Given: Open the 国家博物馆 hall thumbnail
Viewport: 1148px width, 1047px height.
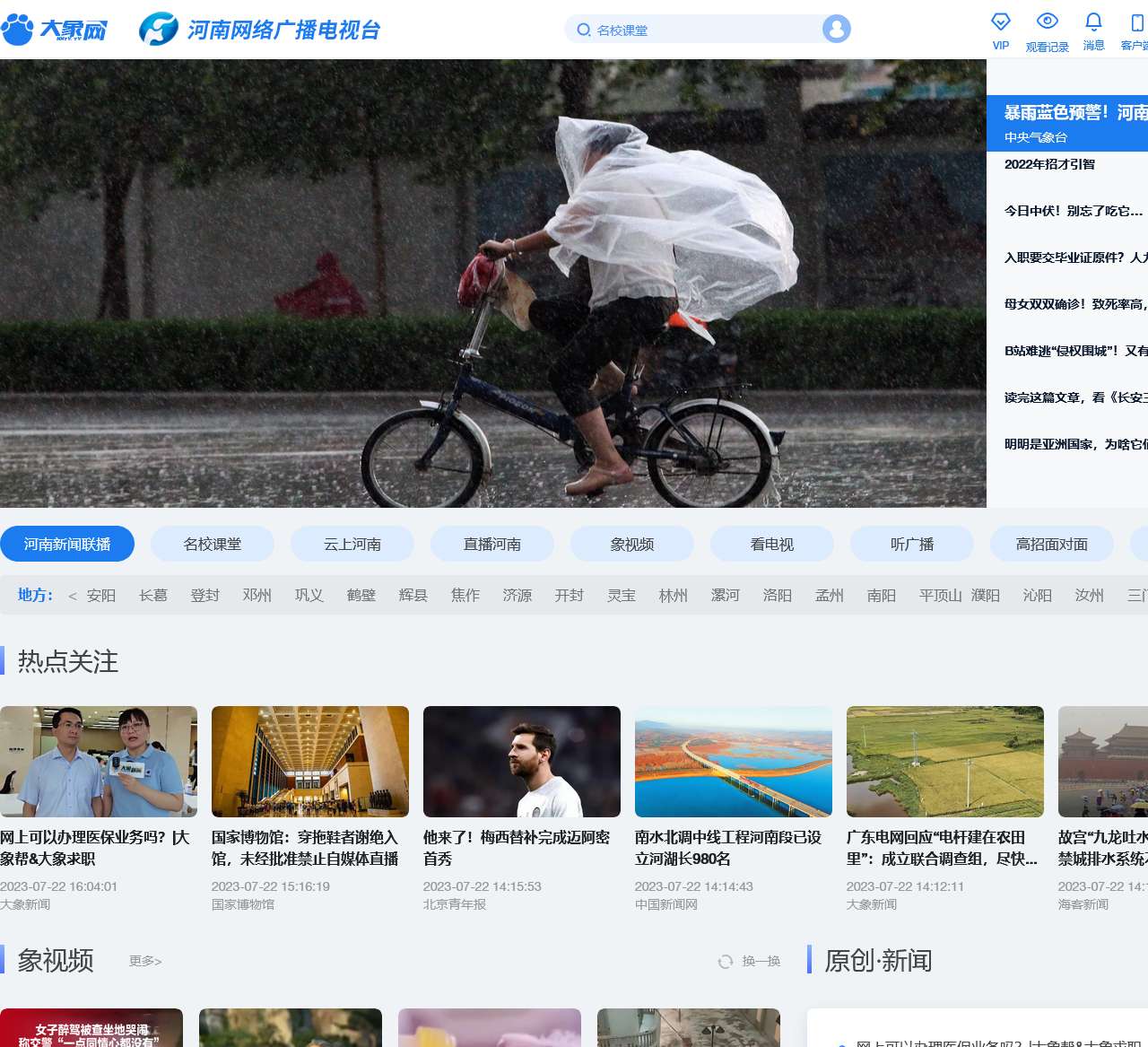Looking at the screenshot, I should pyautogui.click(x=310, y=762).
